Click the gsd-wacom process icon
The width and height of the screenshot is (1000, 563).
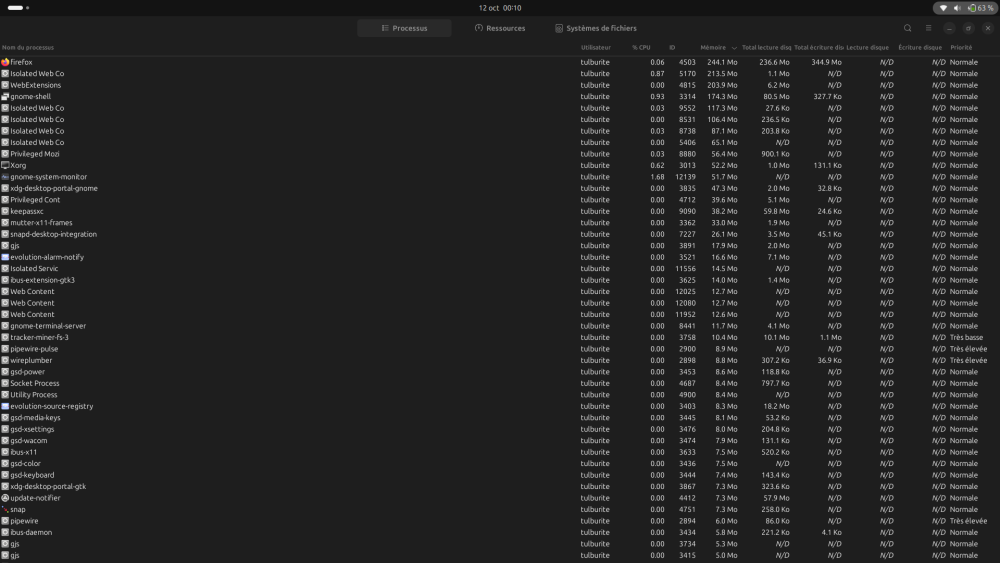pos(5,441)
